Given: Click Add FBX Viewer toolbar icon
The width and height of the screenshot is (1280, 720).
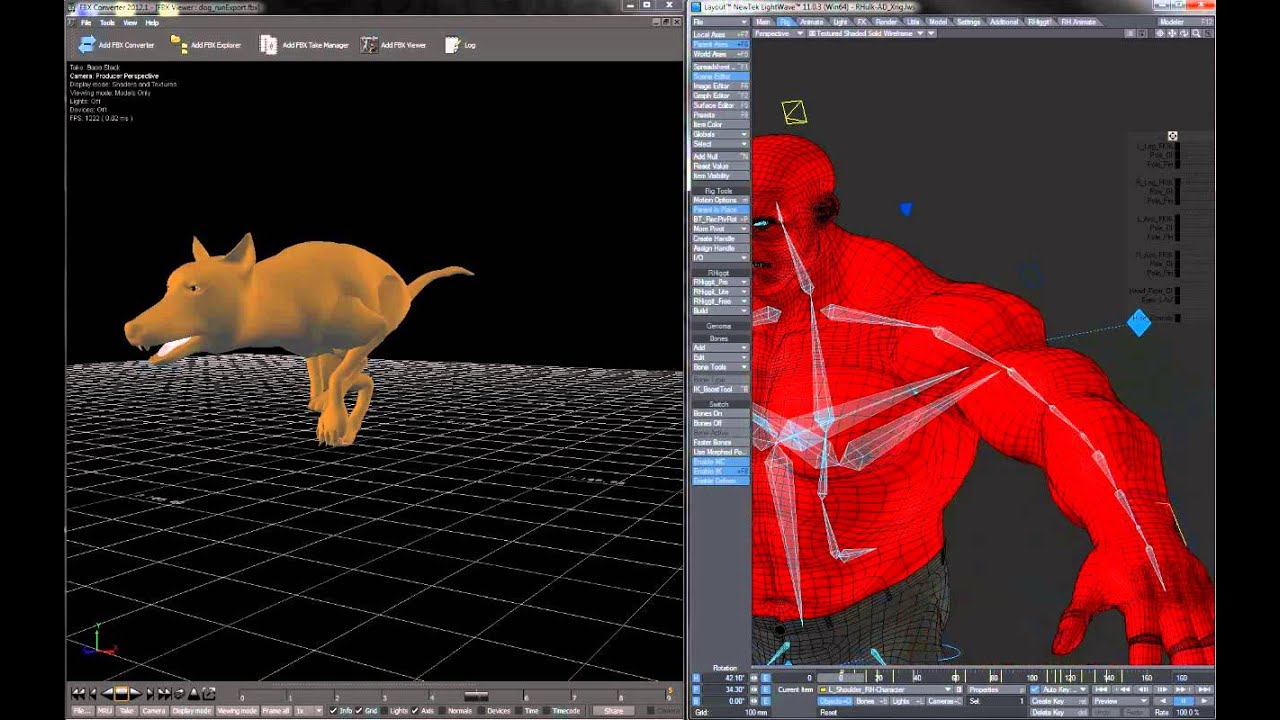Looking at the screenshot, I should tap(369, 44).
